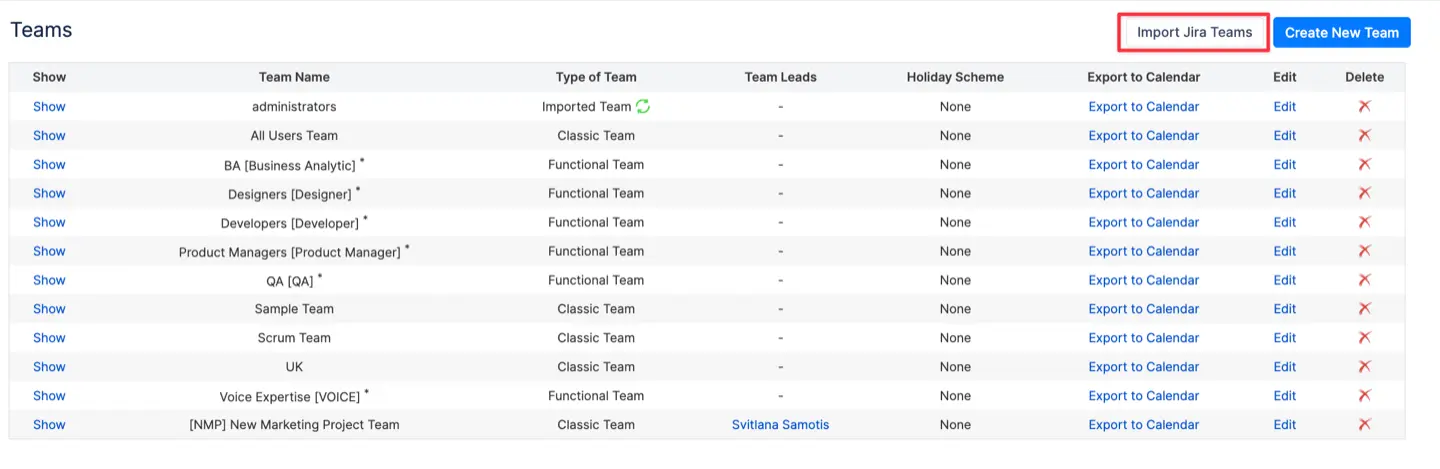Viewport: 1440px width, 469px height.
Task: Click the Type of Team column header
Action: pyautogui.click(x=596, y=77)
